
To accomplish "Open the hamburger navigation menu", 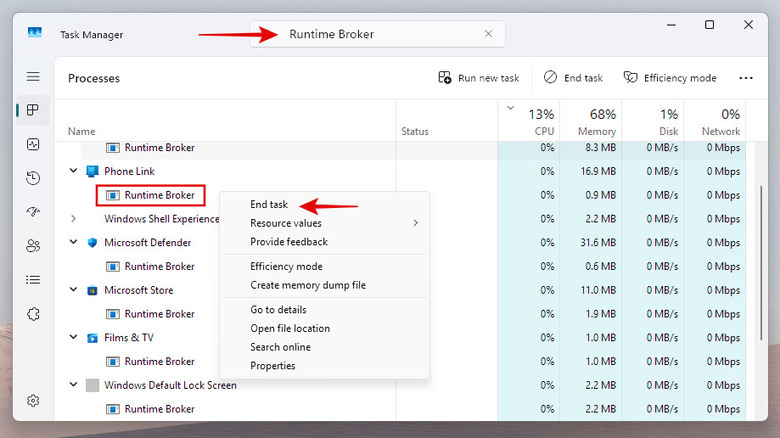I will pyautogui.click(x=33, y=77).
